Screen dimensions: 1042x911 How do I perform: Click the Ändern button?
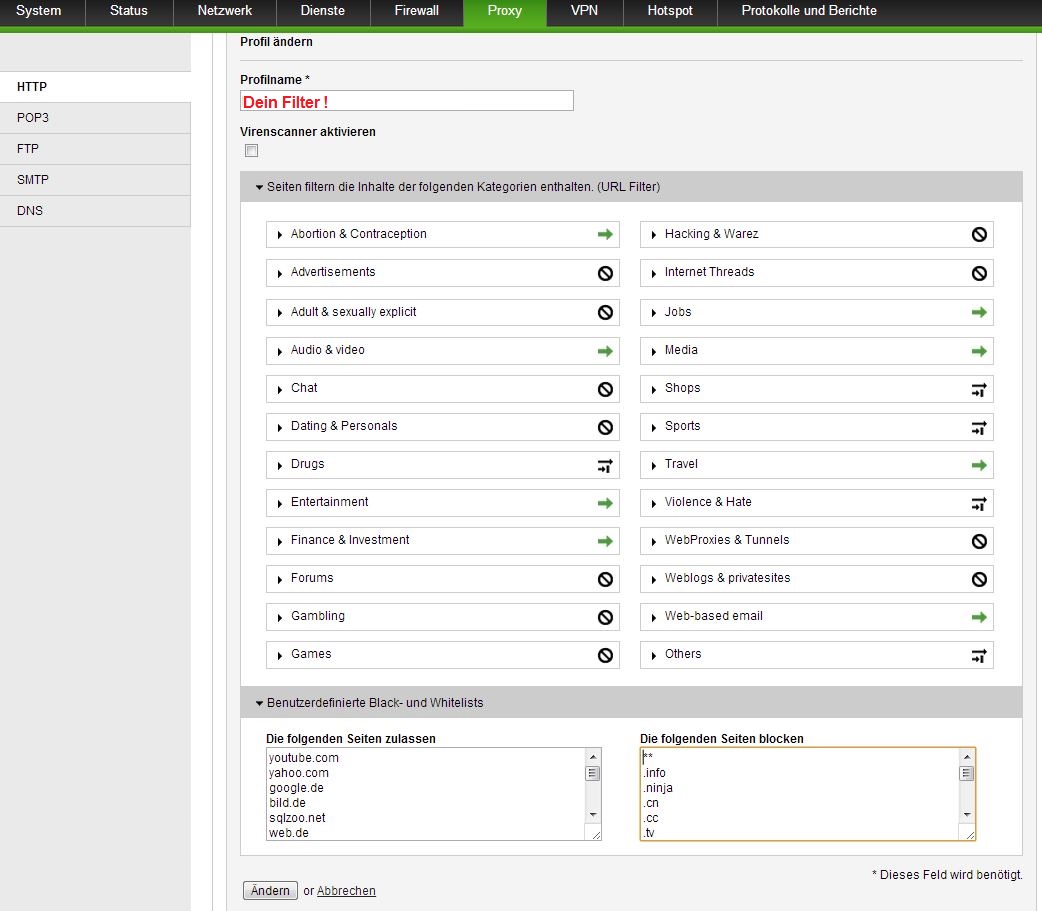(270, 891)
